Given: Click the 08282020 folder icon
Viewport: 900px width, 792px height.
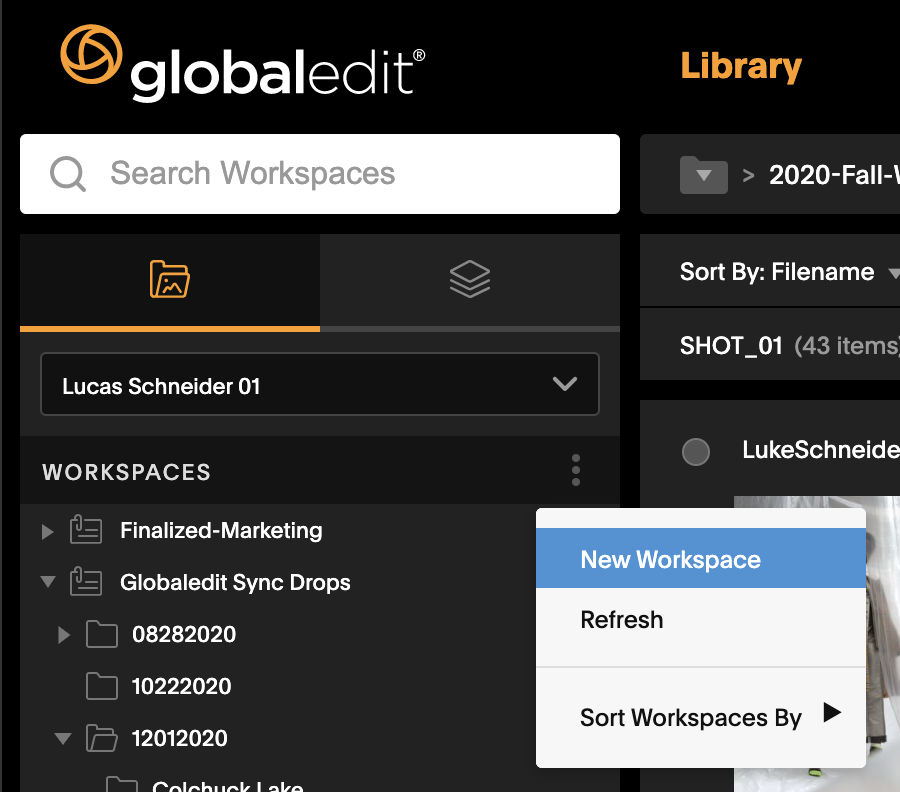Looking at the screenshot, I should [102, 634].
